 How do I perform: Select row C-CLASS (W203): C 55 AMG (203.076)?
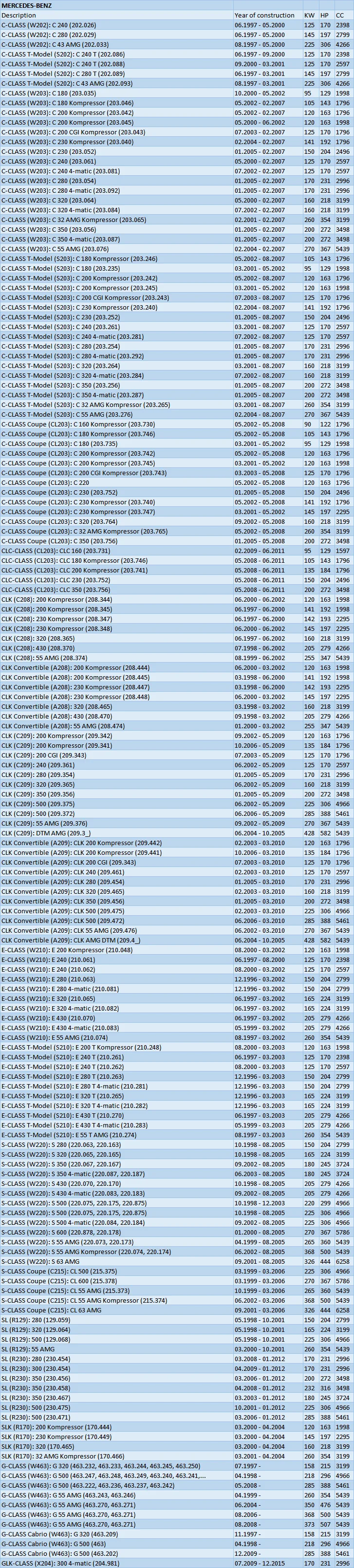(177, 249)
